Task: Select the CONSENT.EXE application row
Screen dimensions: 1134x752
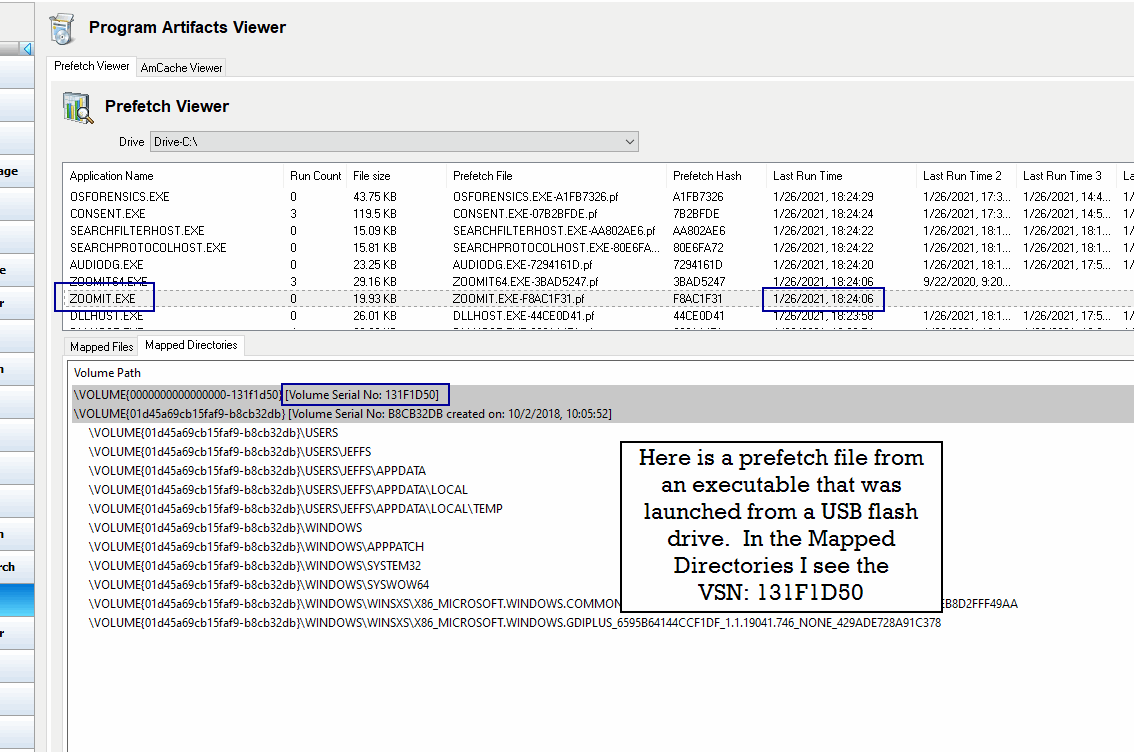Action: pos(598,214)
